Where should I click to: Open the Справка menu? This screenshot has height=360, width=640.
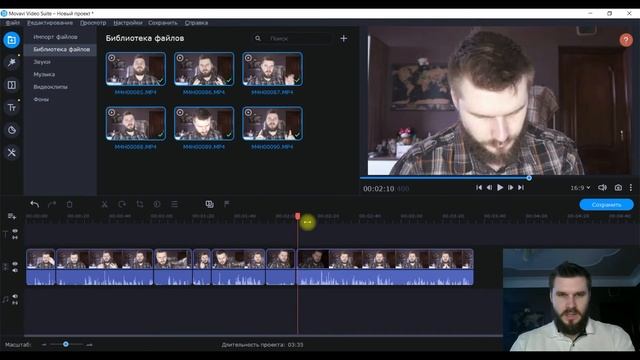point(196,23)
